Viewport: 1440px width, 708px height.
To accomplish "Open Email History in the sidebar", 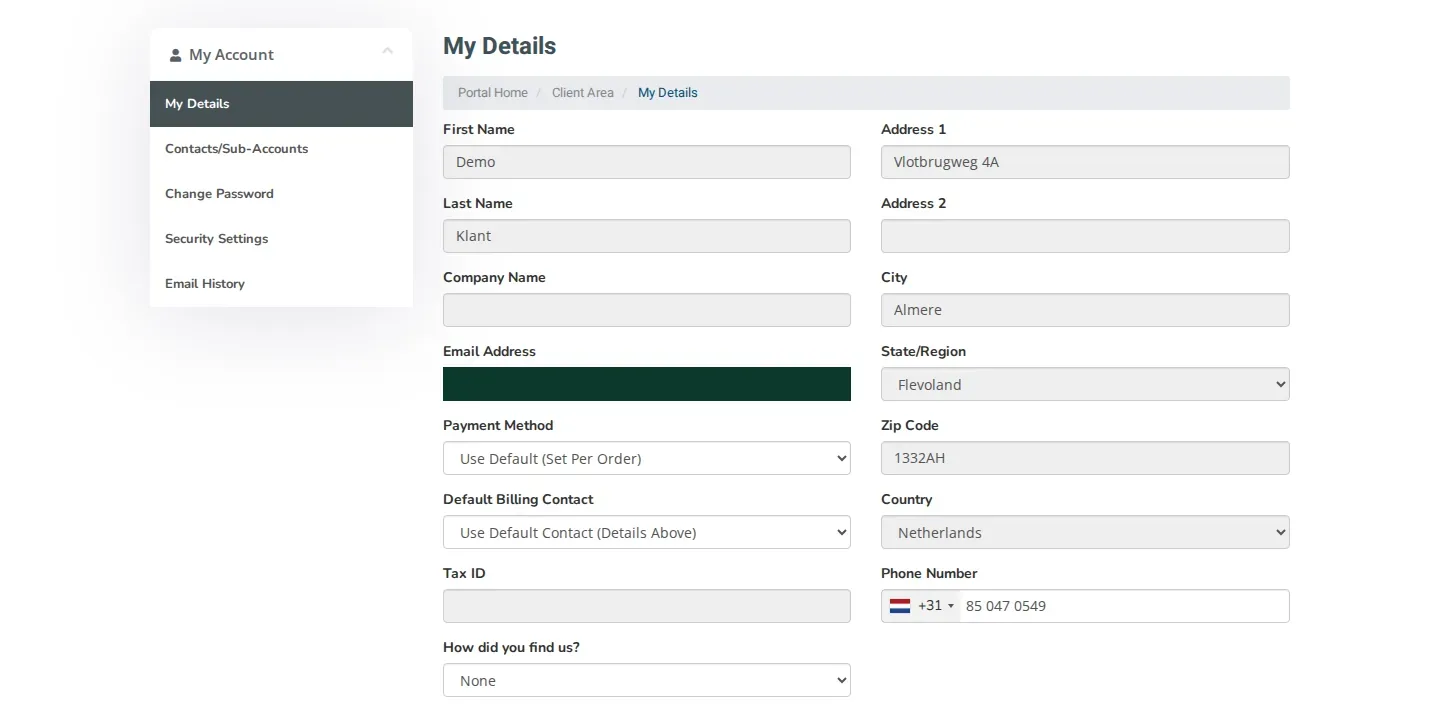I will click(281, 284).
